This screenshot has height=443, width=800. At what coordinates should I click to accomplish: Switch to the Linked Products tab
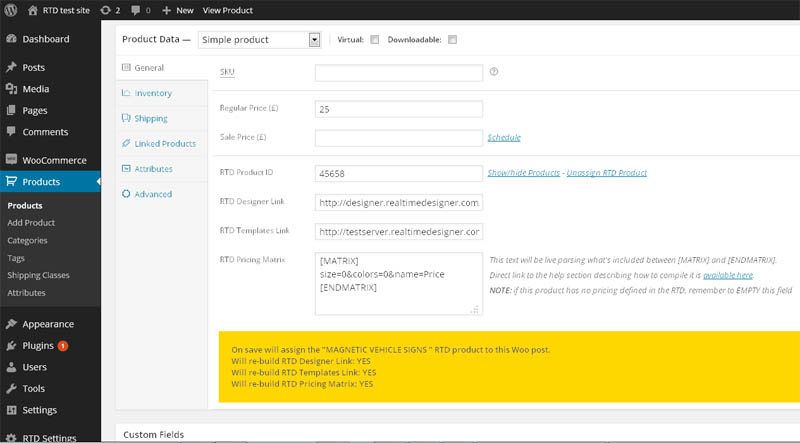[165, 143]
